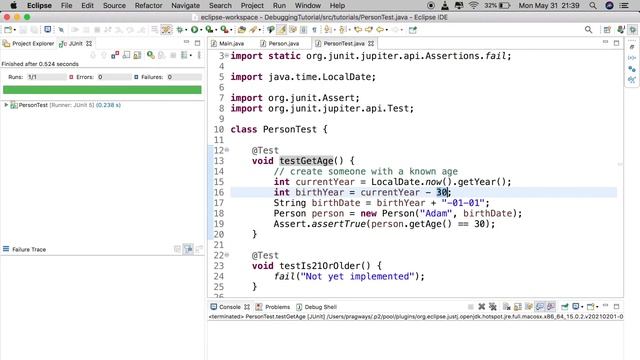This screenshot has width=640, height=360.
Task: Click the green JUnit progress bar
Action: click(x=102, y=90)
